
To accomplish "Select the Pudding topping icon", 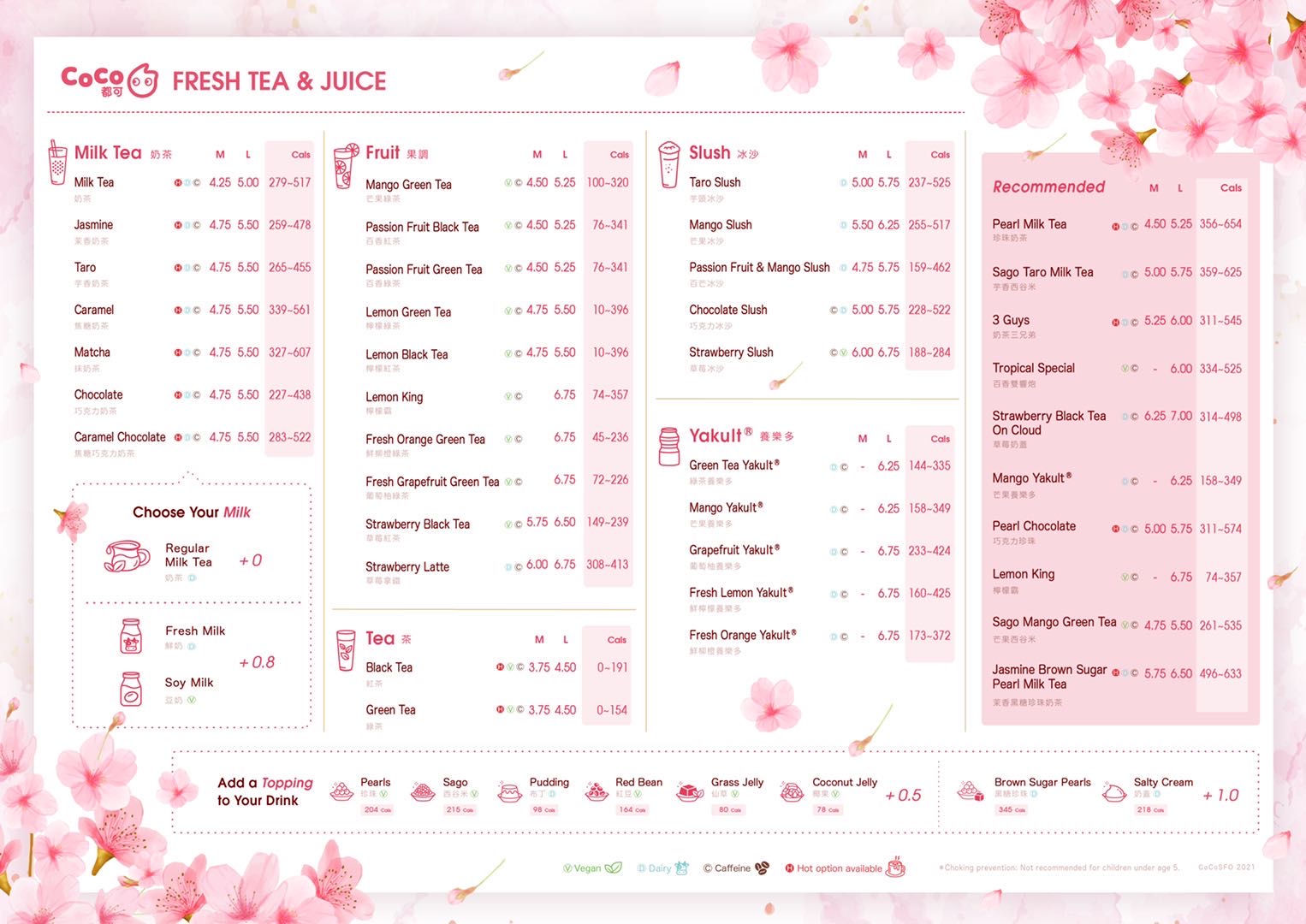I will [x=510, y=792].
